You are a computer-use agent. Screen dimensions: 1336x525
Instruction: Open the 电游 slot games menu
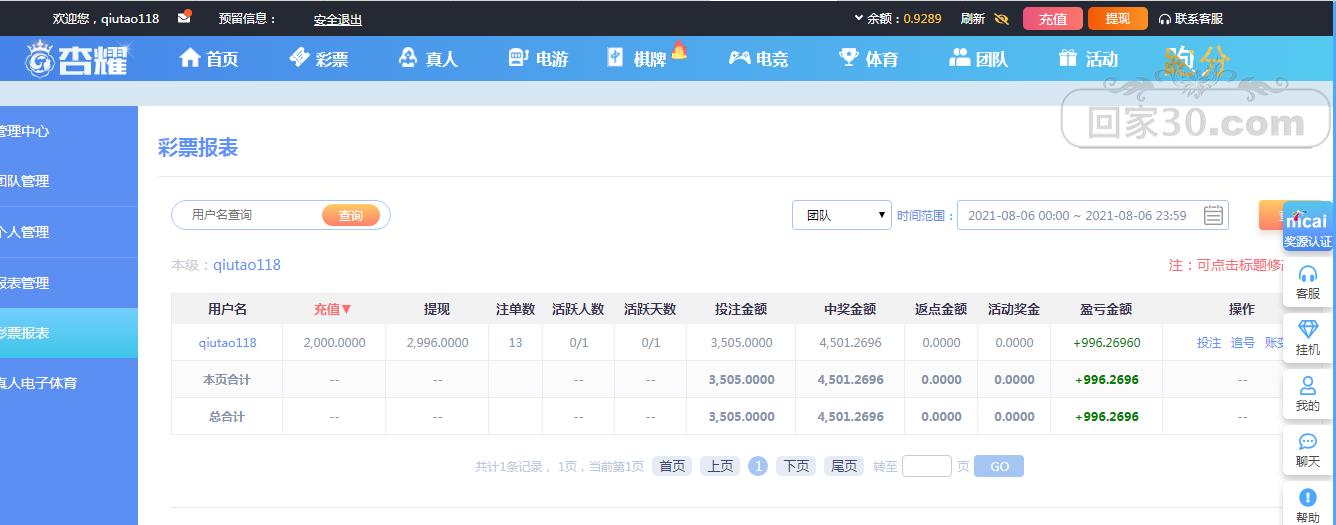coord(538,58)
